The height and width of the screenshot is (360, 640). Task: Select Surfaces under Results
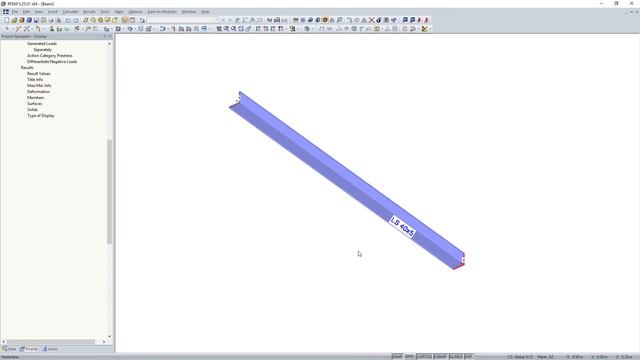point(35,104)
